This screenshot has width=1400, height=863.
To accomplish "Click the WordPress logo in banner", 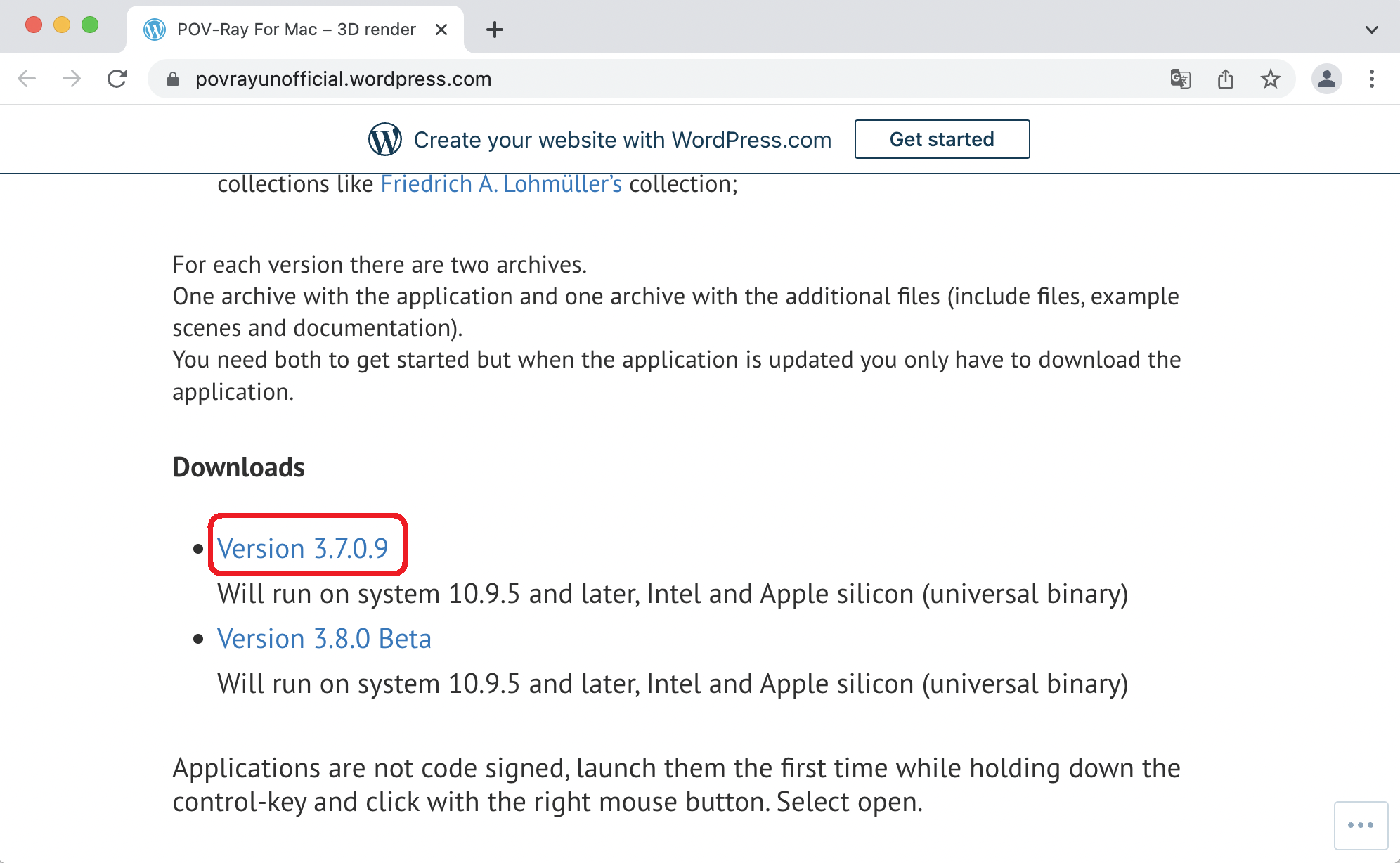I will [x=385, y=139].
